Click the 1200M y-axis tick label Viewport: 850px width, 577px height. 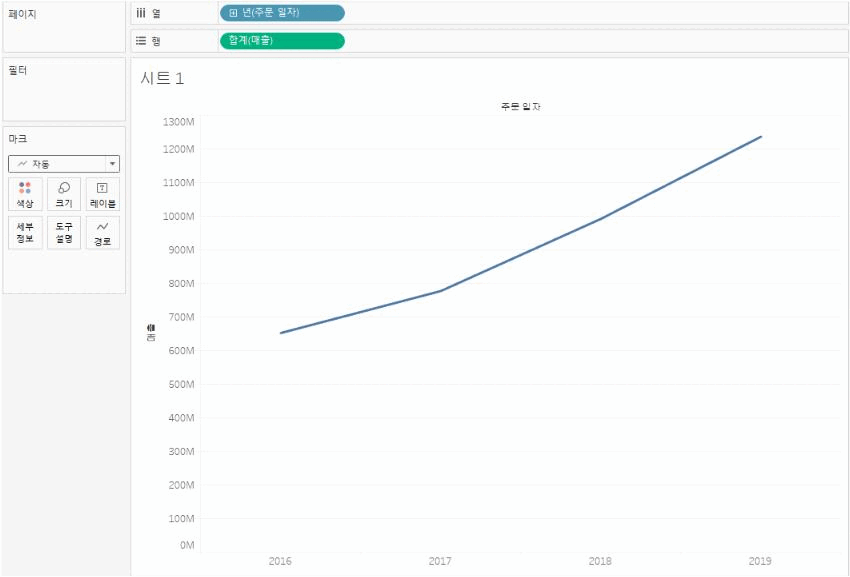click(178, 149)
